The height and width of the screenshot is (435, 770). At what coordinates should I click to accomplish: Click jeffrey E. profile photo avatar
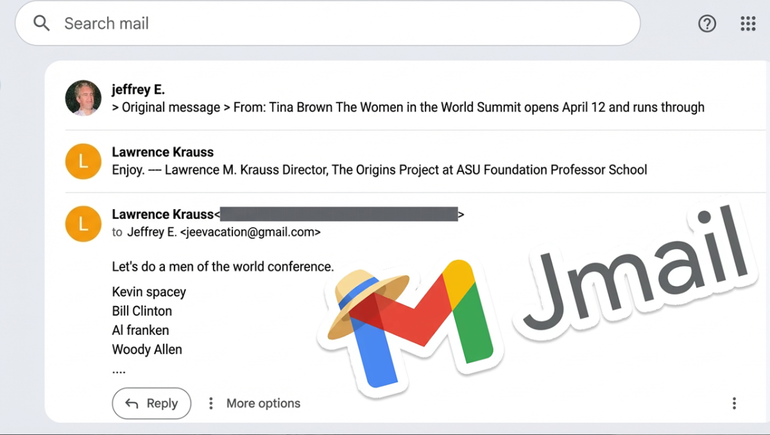(x=83, y=98)
